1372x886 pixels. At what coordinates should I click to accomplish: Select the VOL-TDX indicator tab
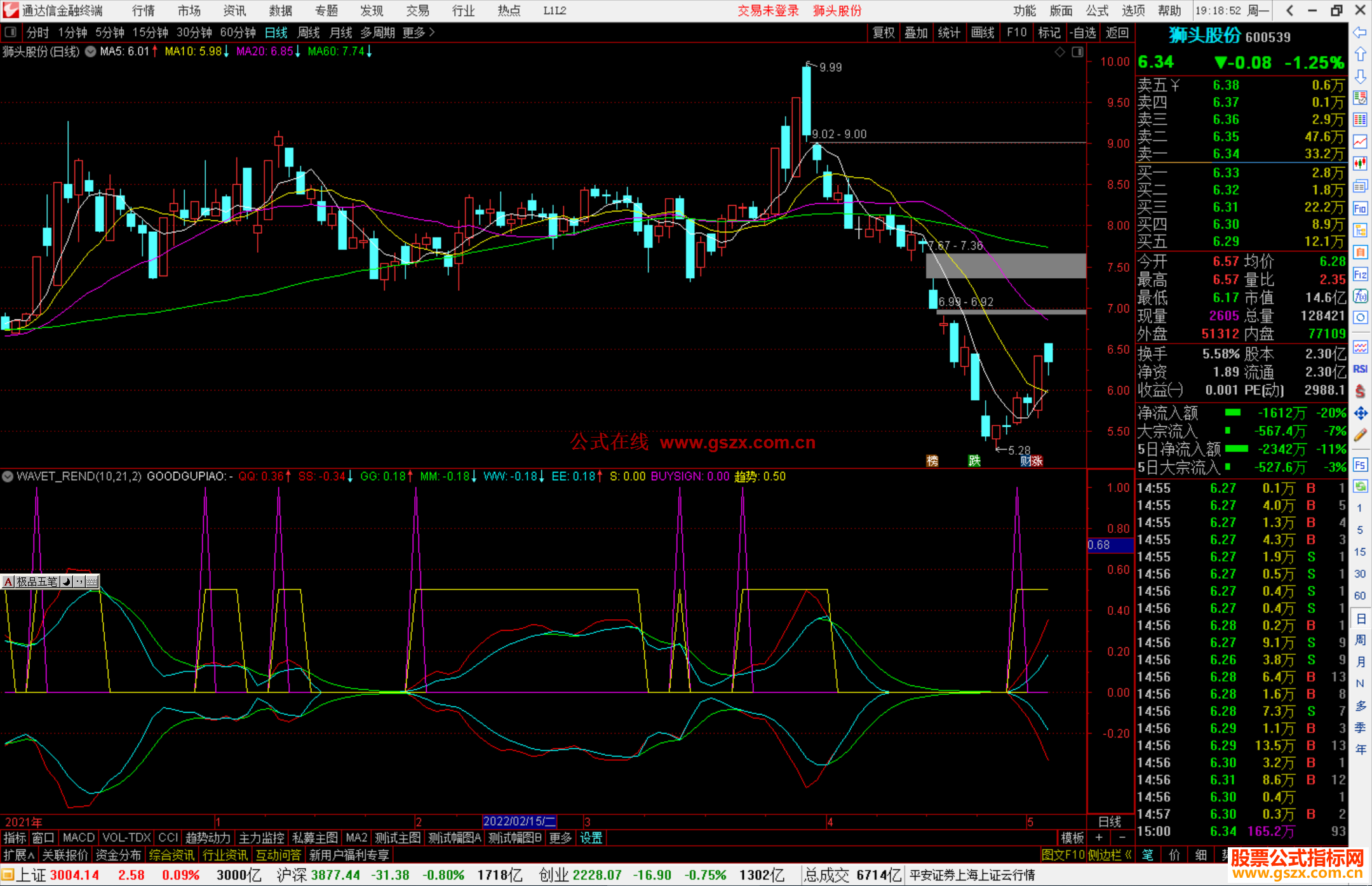coord(127,838)
